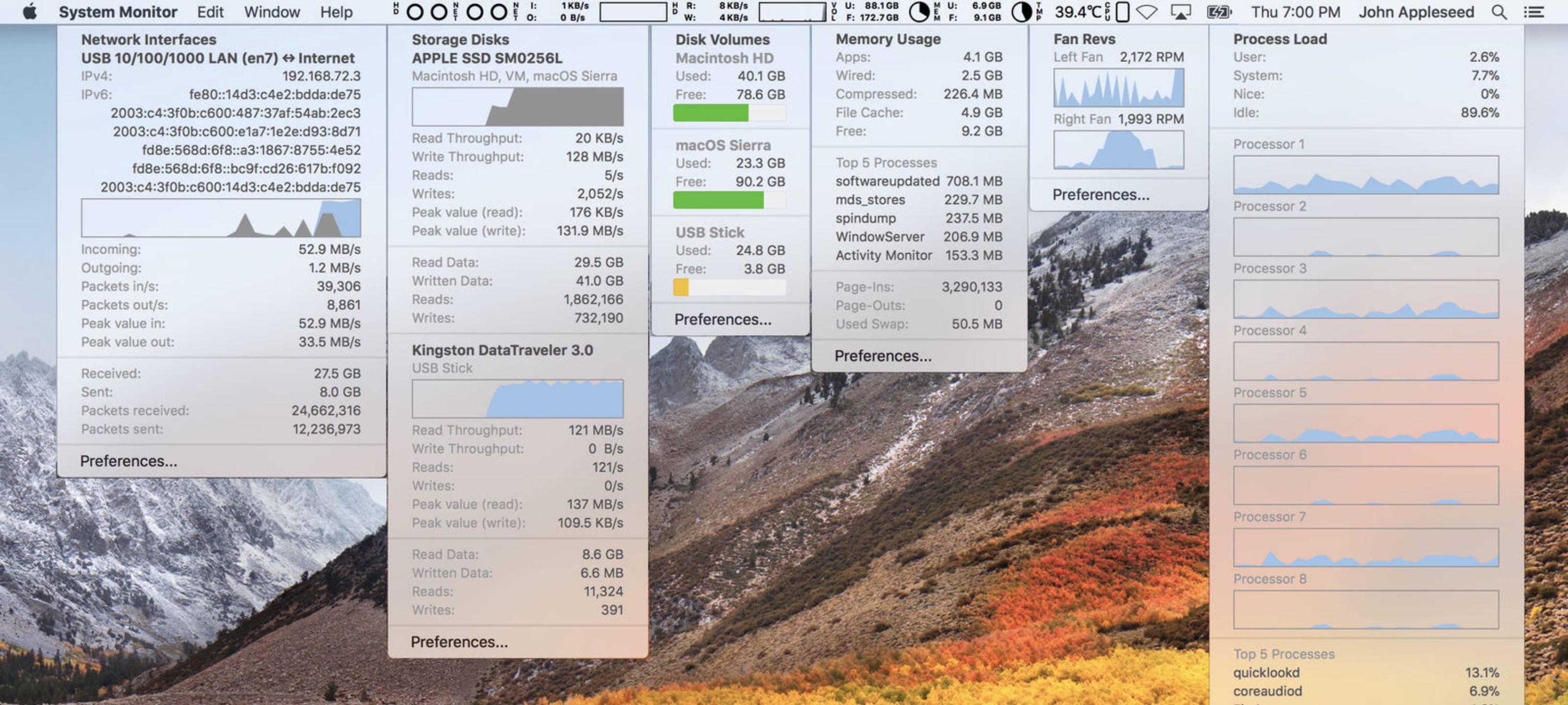Viewport: 1568px width, 705px height.
Task: Open the AirPlay display menu
Action: point(1180,11)
